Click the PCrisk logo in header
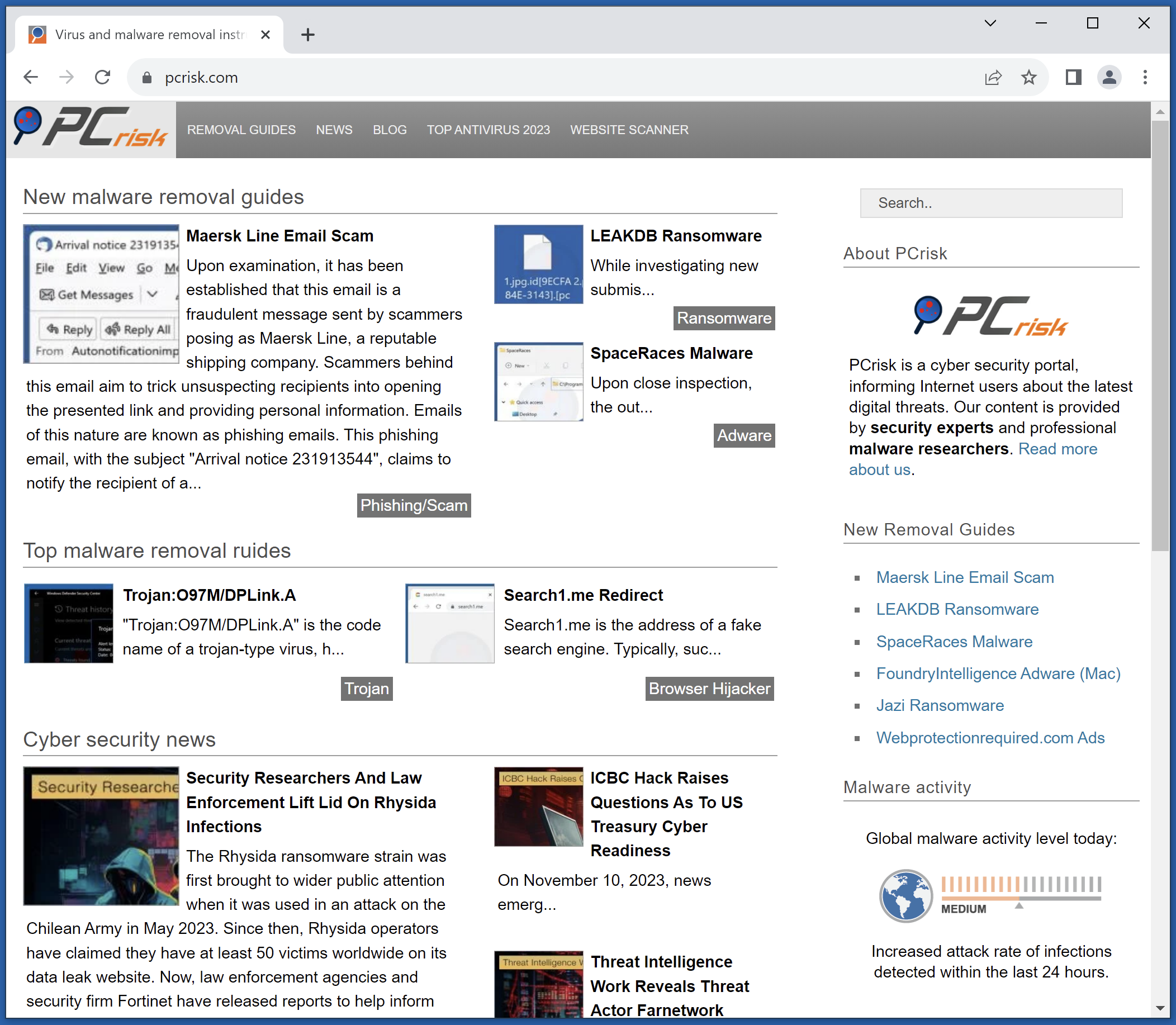 coord(91,128)
